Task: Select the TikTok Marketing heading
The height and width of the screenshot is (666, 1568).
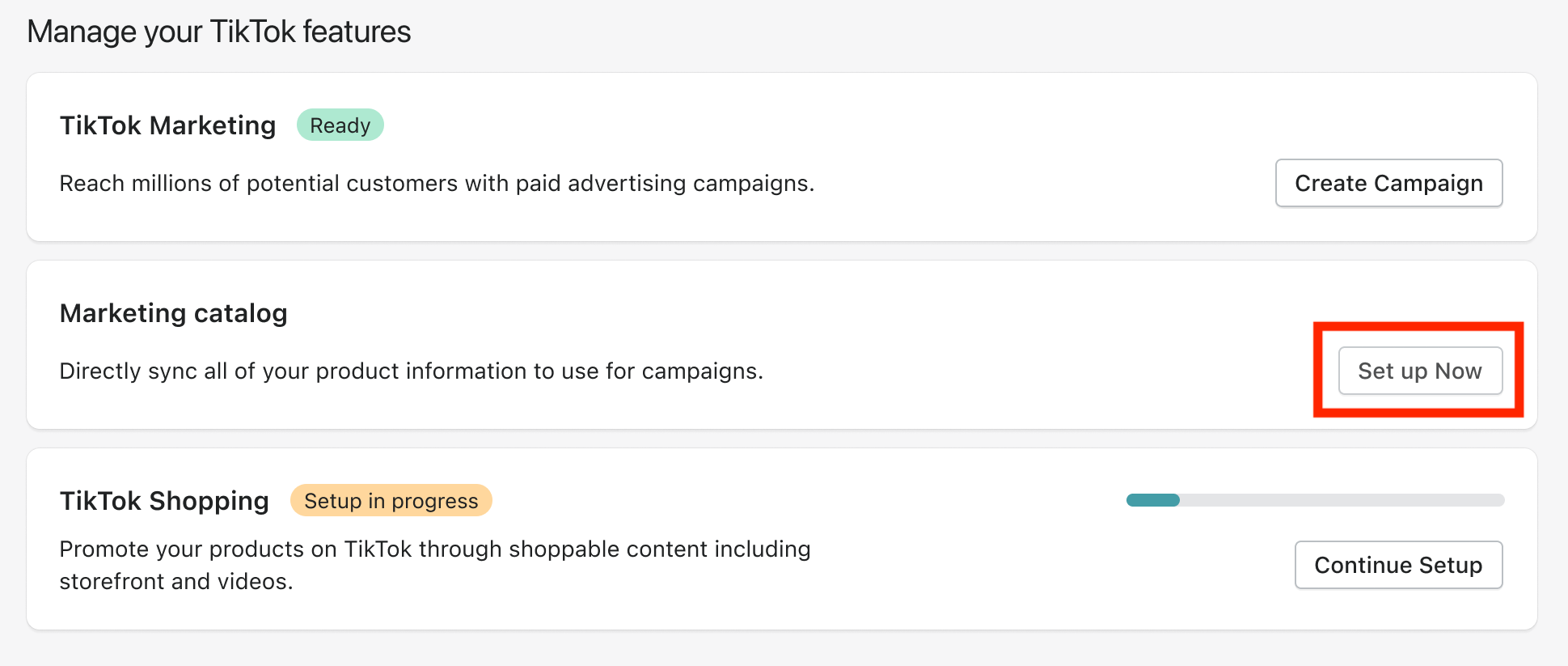Action: click(168, 125)
